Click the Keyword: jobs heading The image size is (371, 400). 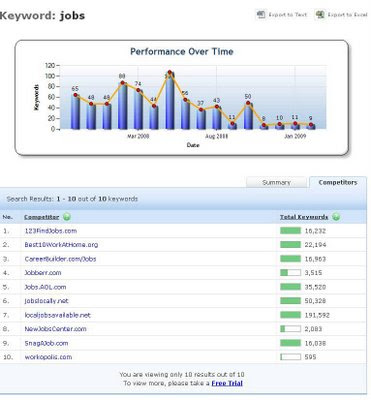pyautogui.click(x=42, y=16)
